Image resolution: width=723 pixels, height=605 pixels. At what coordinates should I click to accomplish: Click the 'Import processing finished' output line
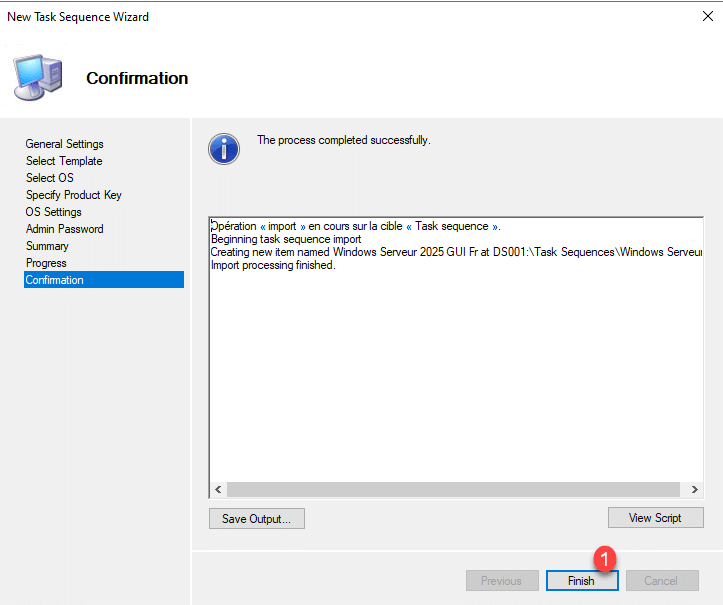tap(273, 265)
